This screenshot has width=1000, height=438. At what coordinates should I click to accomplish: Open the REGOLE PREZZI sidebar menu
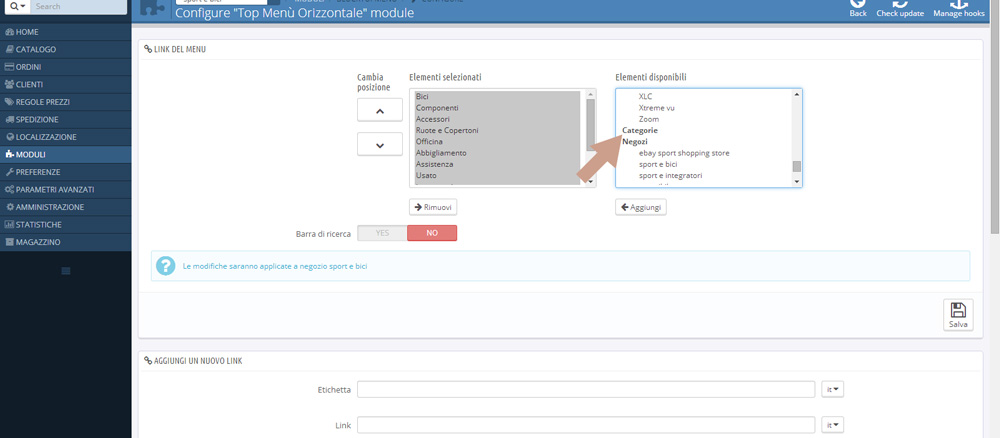click(x=66, y=101)
